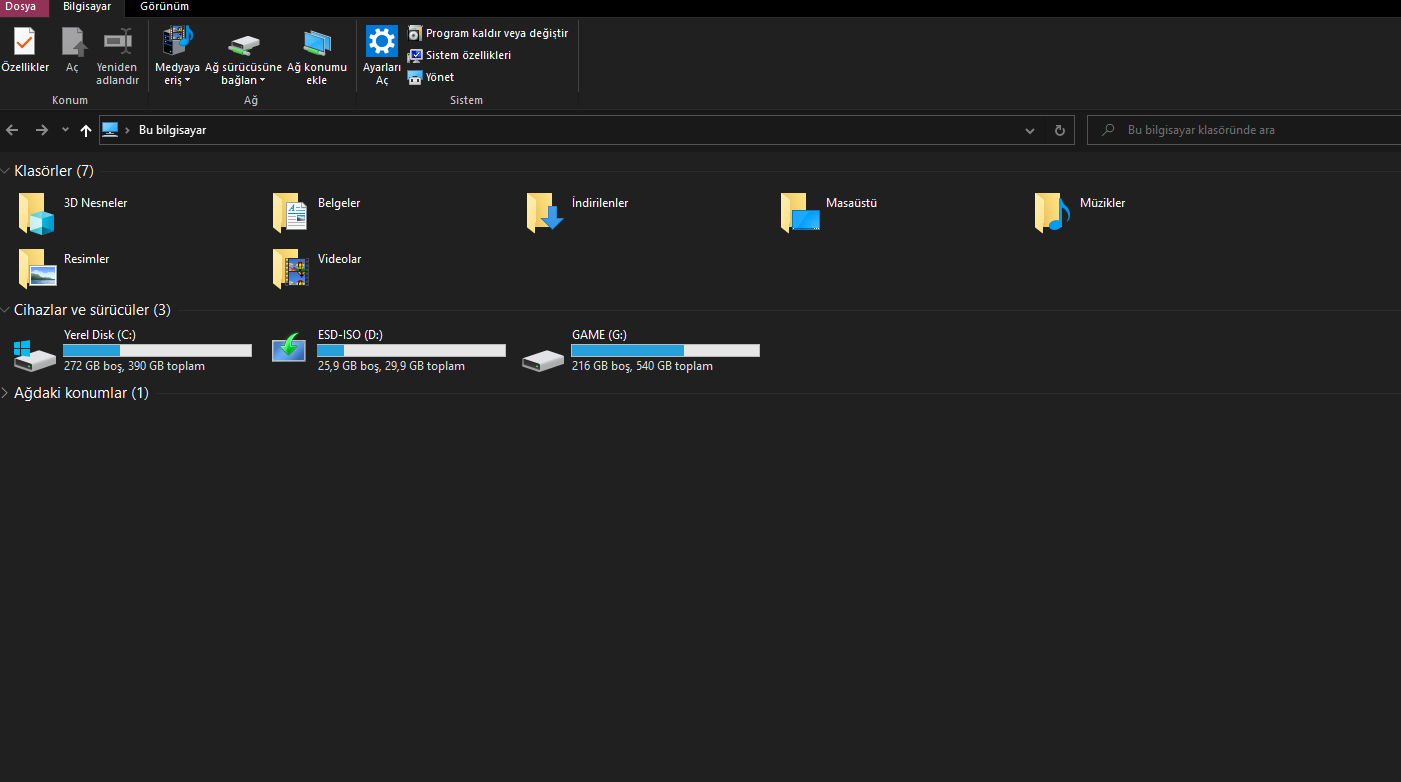Screen dimensions: 1401x782
Task: Click the Aç icon in Konum group
Action: point(73,42)
